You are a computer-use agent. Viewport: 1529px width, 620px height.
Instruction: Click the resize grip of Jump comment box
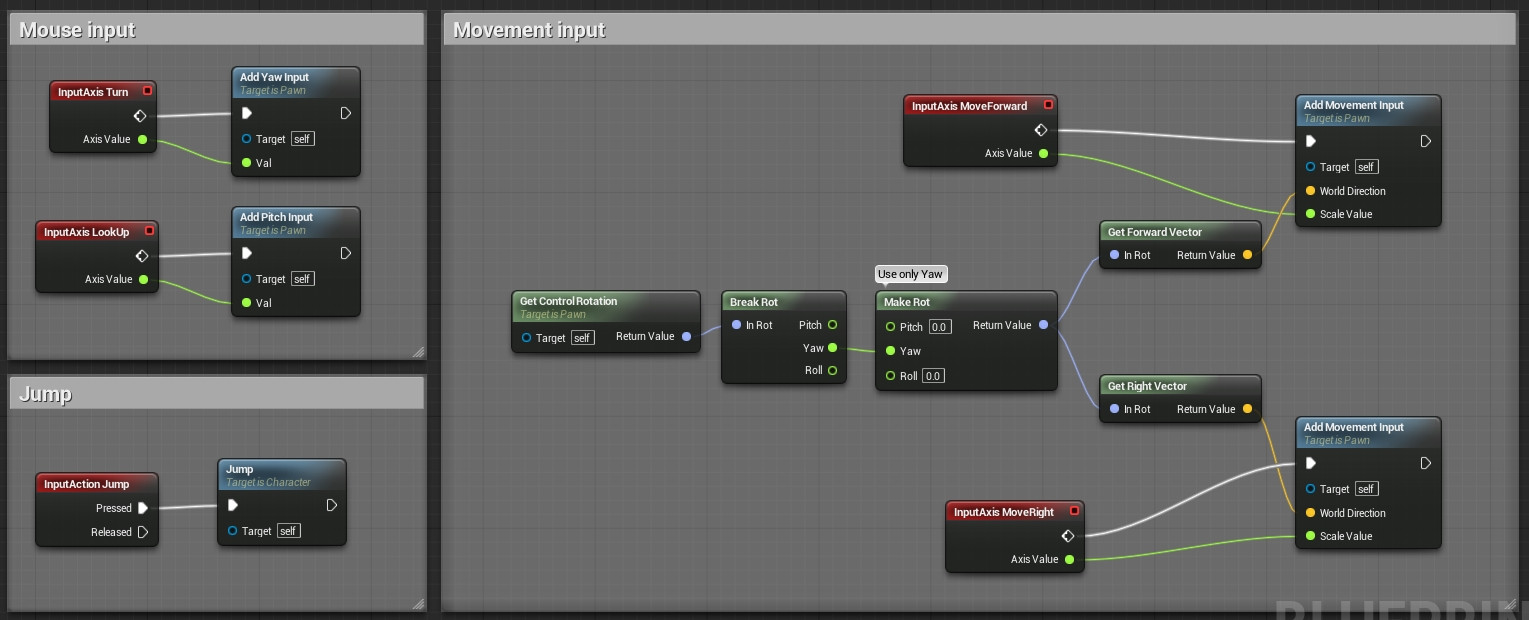pos(418,603)
